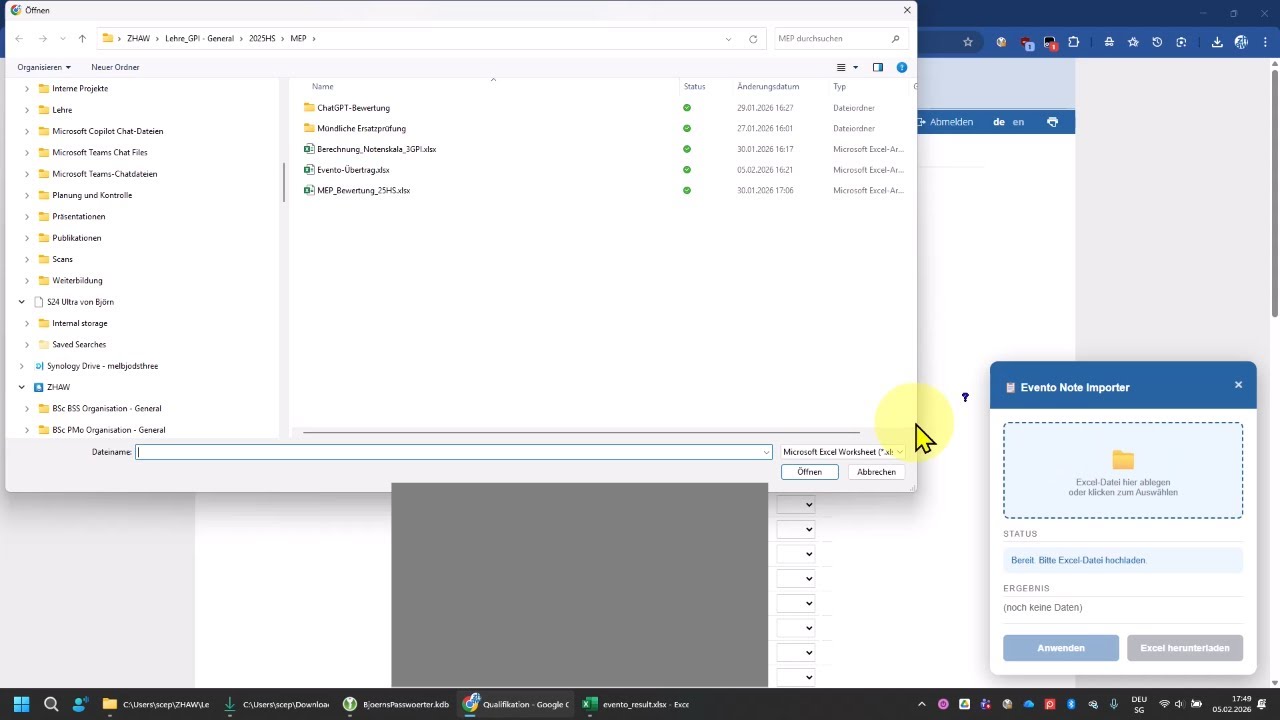1280x720 pixels.
Task: Sort files by Name column header
Action: 323,87
